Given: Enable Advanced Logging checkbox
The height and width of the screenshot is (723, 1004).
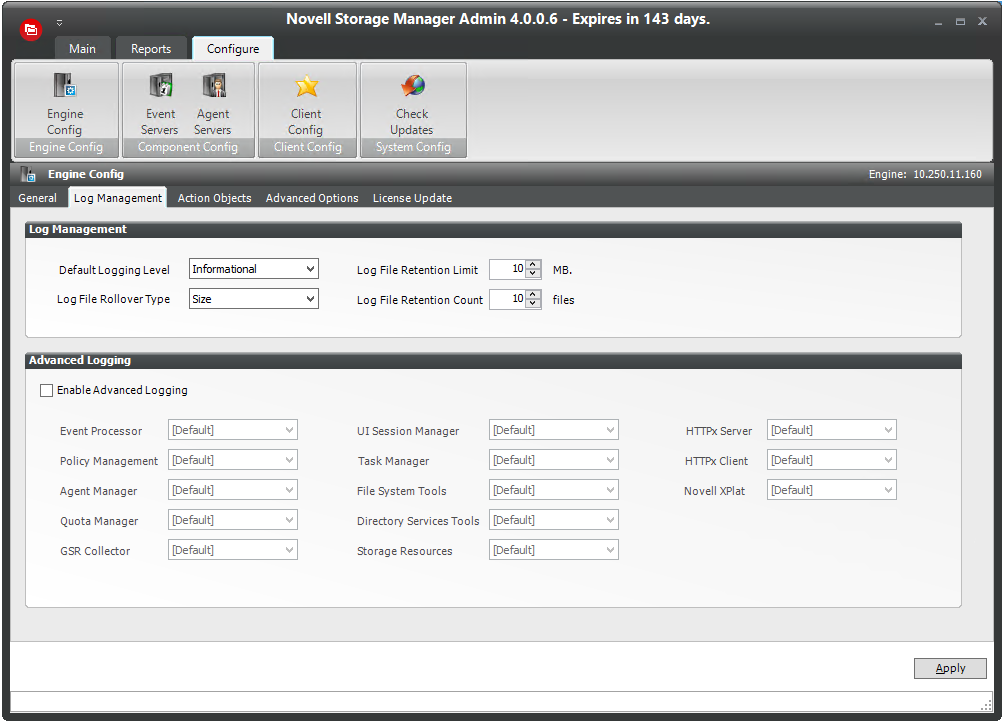Looking at the screenshot, I should (x=46, y=391).
